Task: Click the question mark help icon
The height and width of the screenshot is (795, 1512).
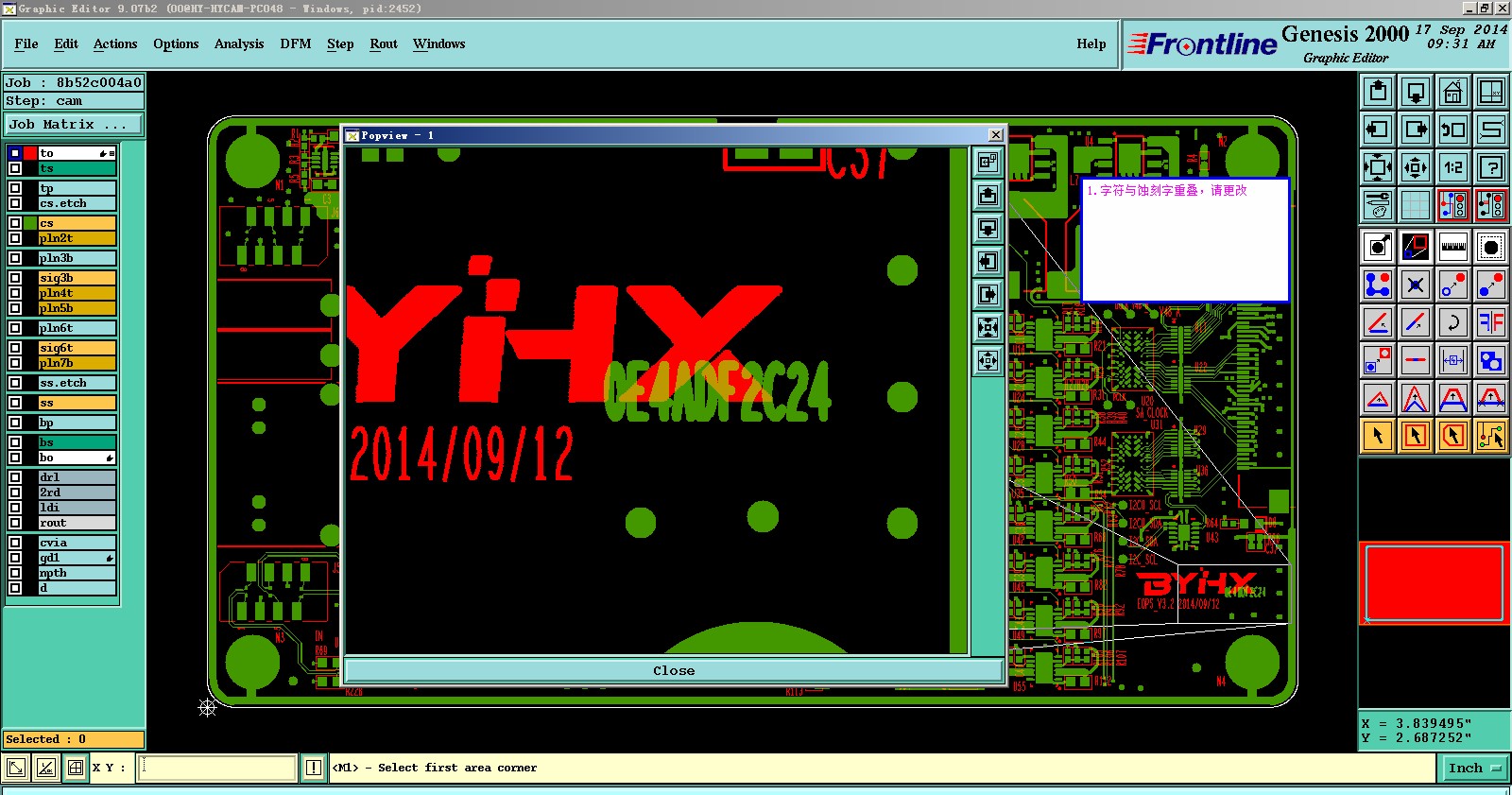Action: pos(1491,167)
